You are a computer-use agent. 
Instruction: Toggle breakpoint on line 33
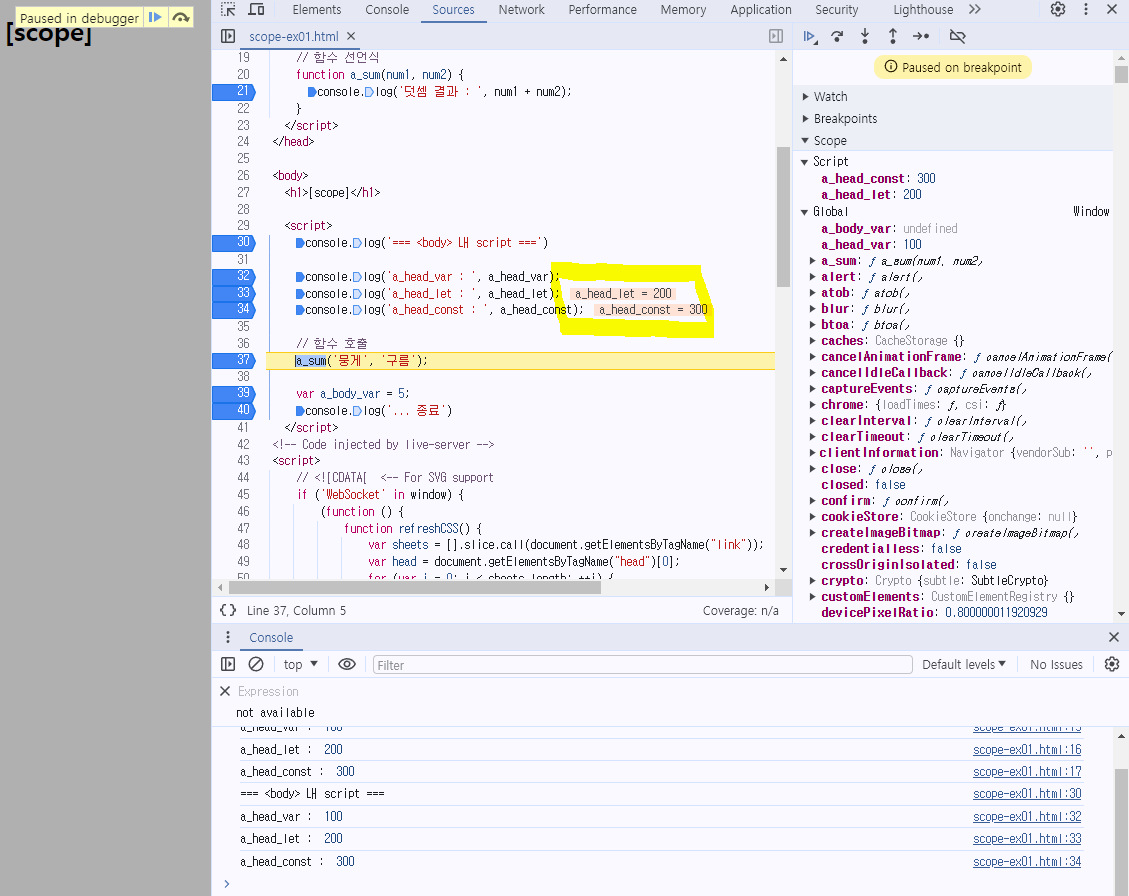234,293
